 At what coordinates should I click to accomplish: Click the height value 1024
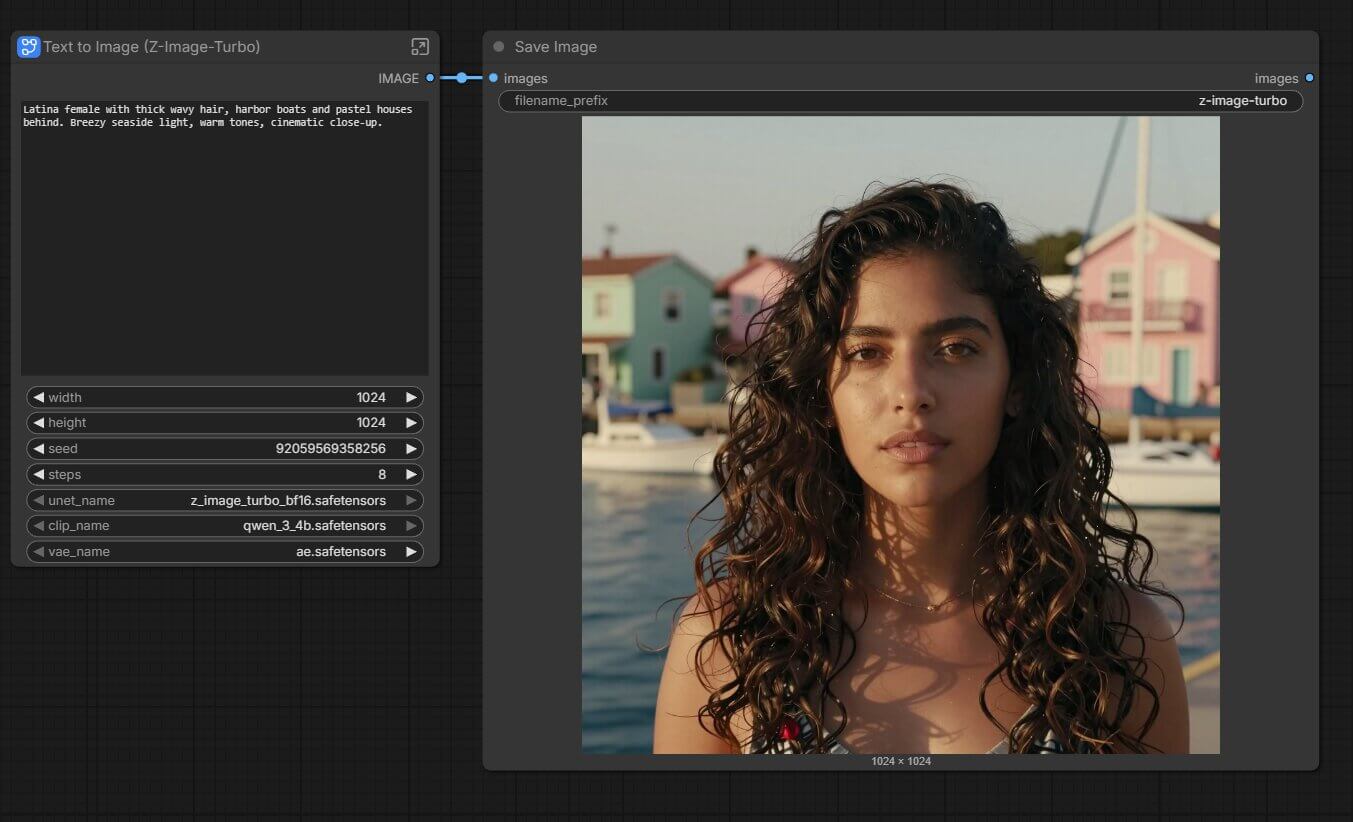pos(371,423)
